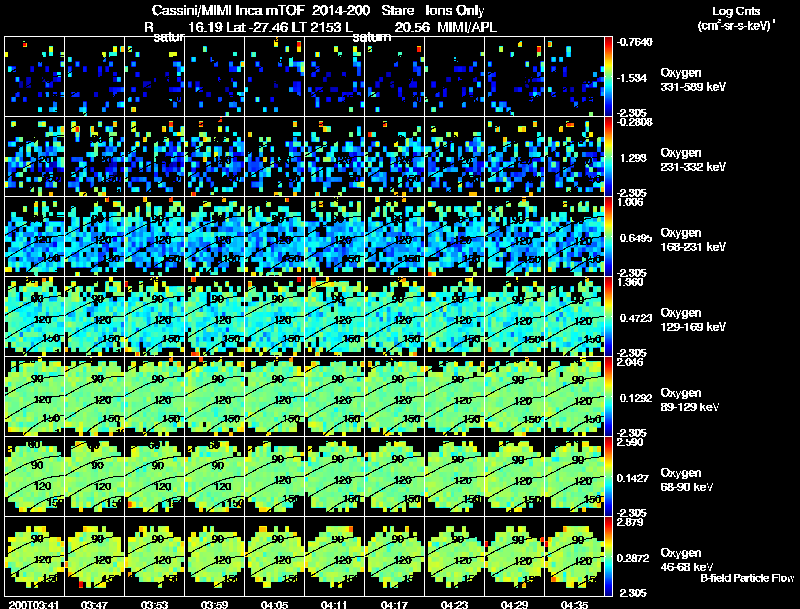Click the '200T03:41' time label
Viewport: 800px width, 609px height.
34,604
